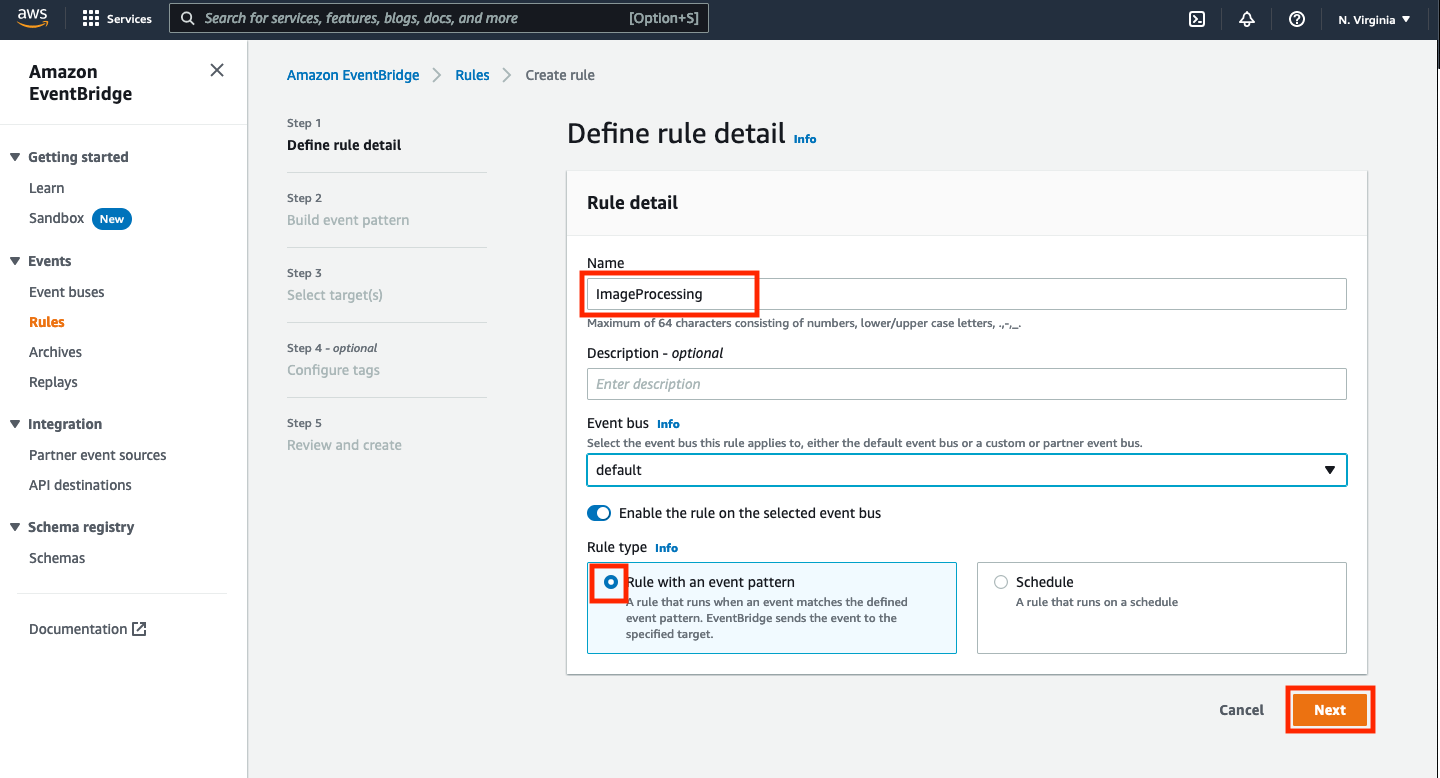Click the Select target(s) step label
The width and height of the screenshot is (1440, 778).
335,295
